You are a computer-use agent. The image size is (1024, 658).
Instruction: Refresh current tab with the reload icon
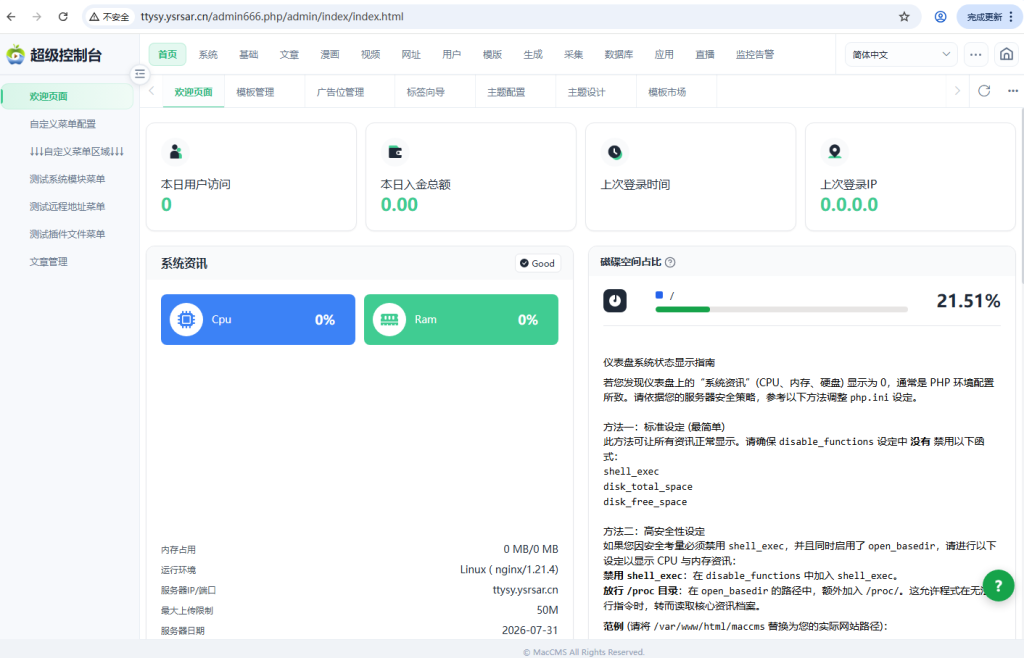pyautogui.click(x=984, y=91)
